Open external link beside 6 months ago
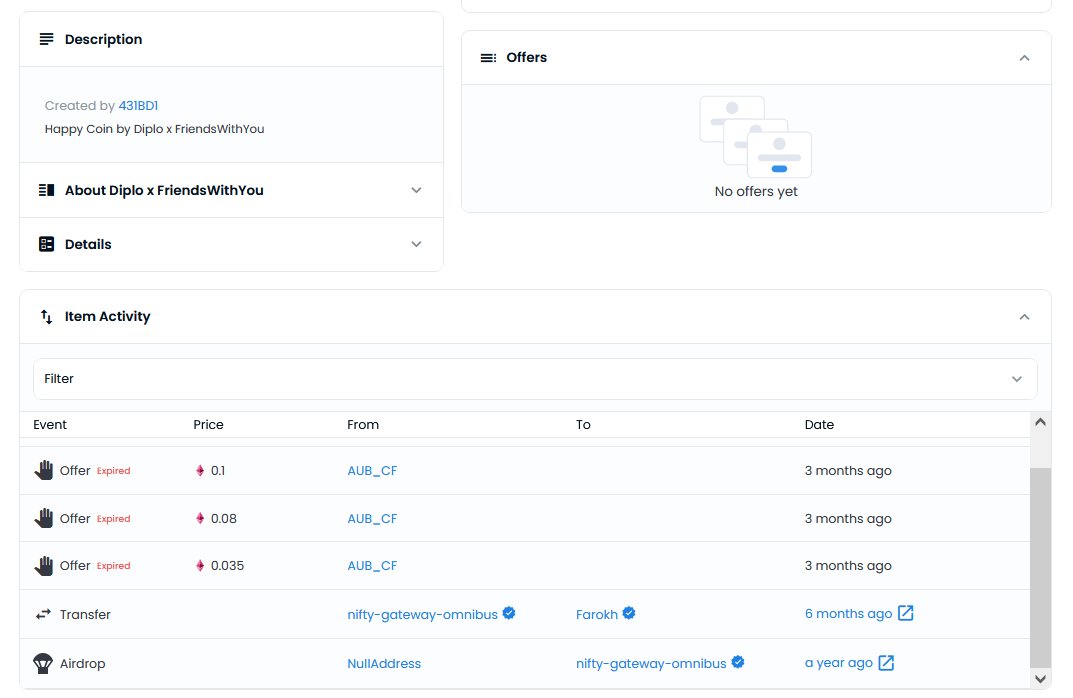Screen dimensions: 1073x698 click(905, 613)
